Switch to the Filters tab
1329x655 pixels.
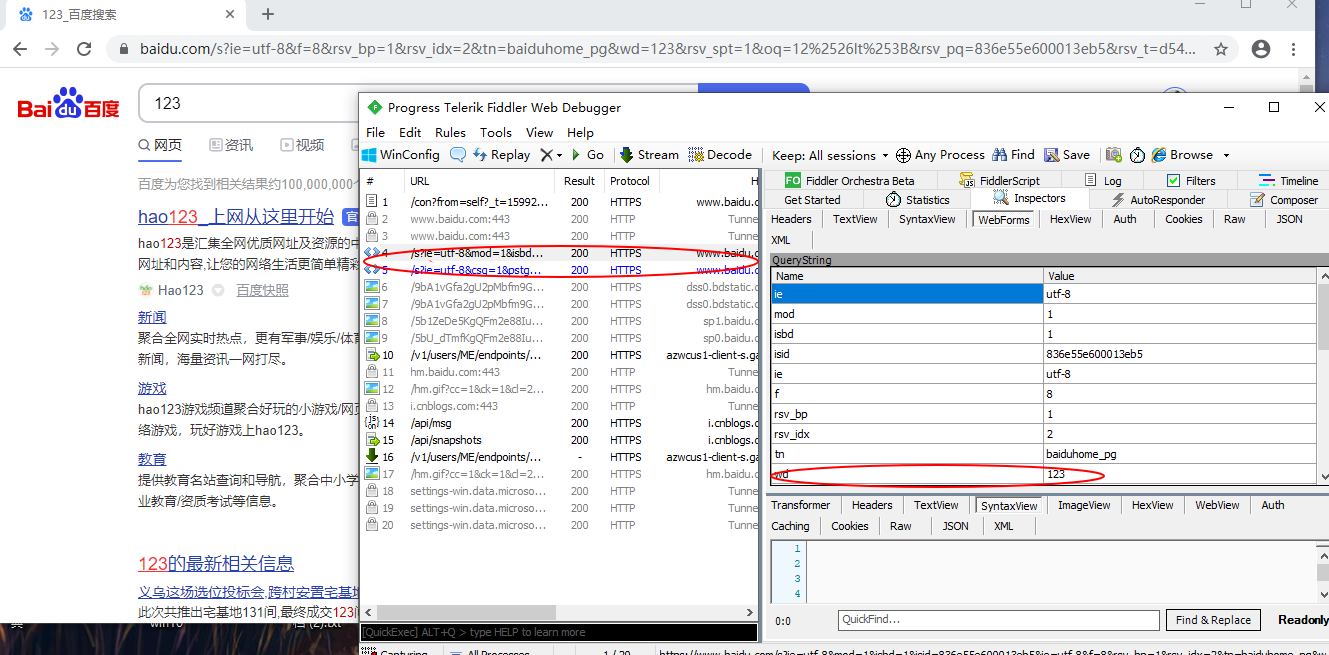click(1191, 181)
